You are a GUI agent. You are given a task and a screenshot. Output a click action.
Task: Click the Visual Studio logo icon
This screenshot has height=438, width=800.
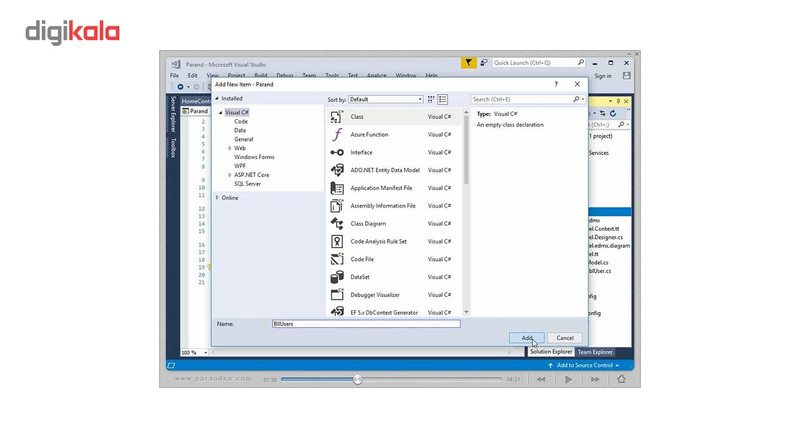[176, 64]
